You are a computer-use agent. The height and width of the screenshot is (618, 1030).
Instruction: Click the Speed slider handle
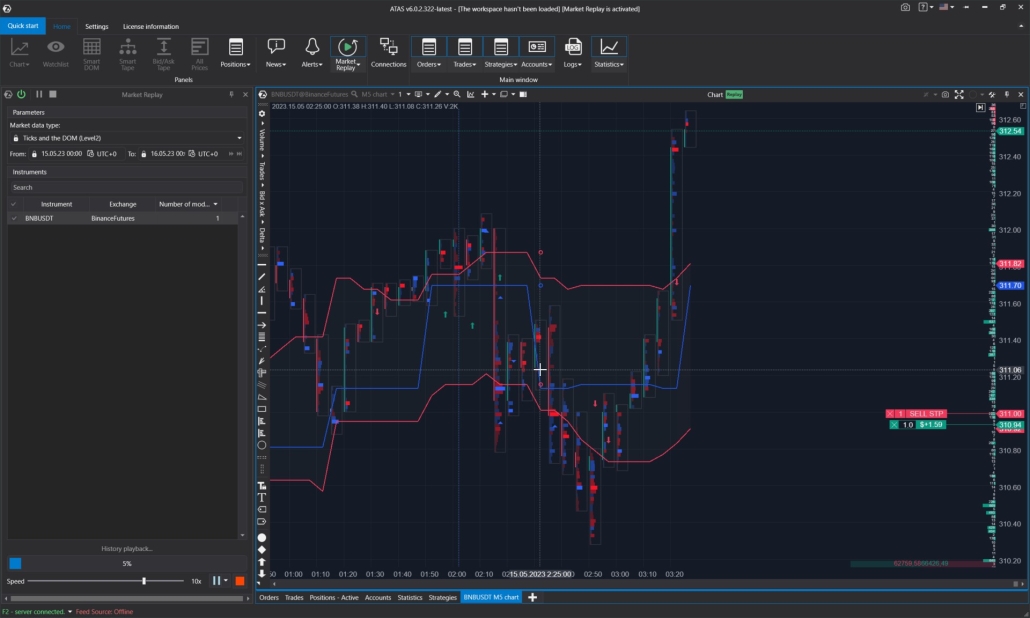(x=143, y=581)
